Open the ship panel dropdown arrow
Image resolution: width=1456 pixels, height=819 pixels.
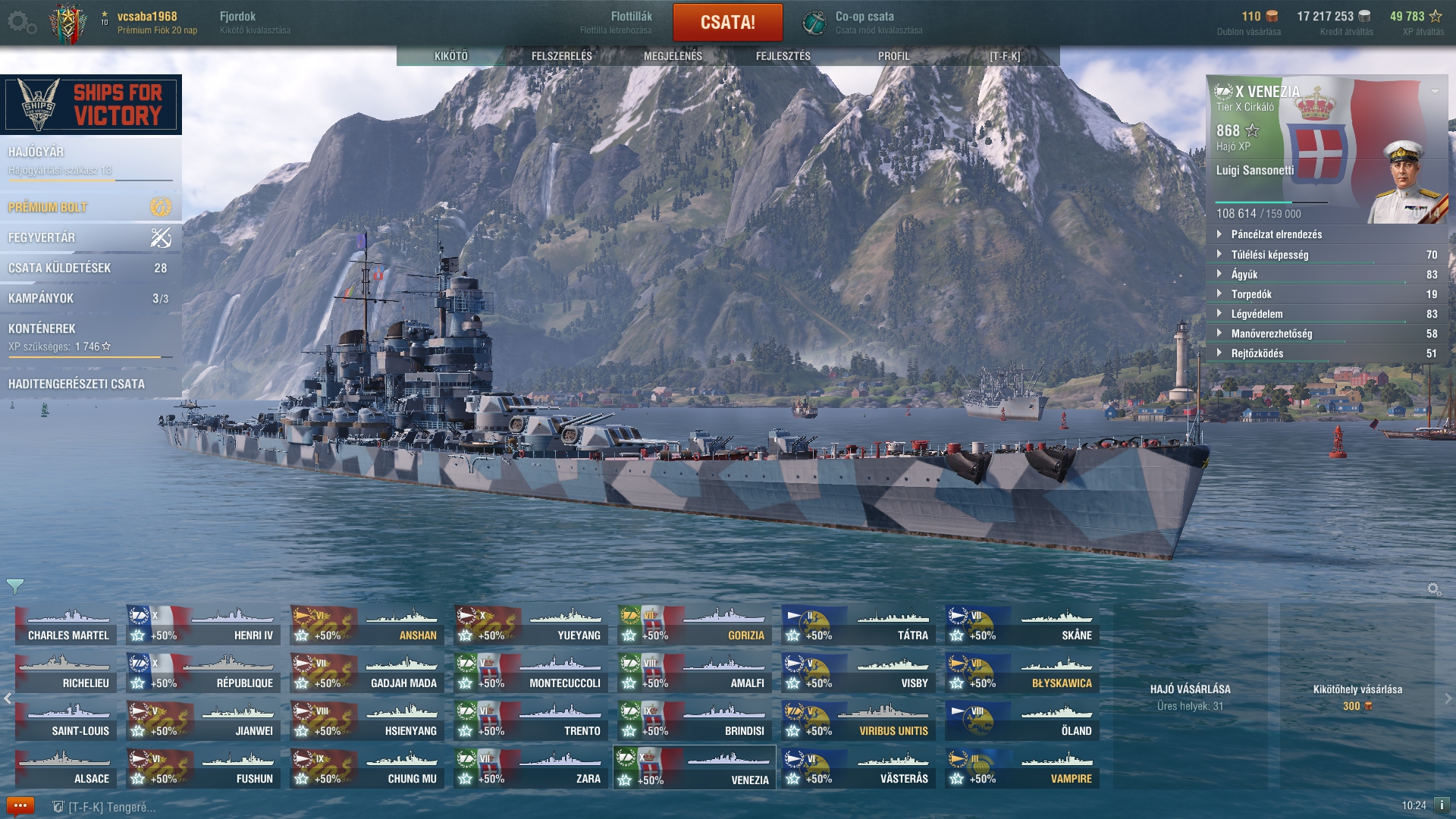pyautogui.click(x=1435, y=92)
